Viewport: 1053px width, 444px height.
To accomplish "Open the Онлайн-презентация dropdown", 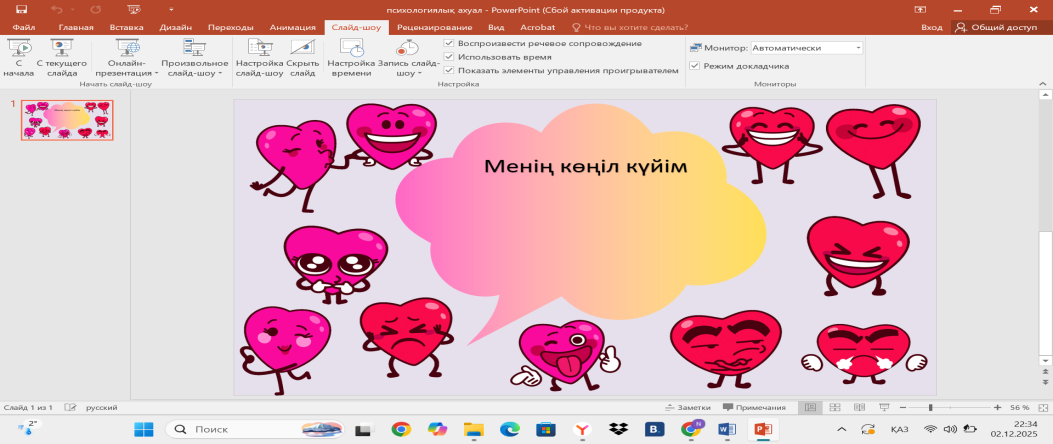I will [x=128, y=58].
